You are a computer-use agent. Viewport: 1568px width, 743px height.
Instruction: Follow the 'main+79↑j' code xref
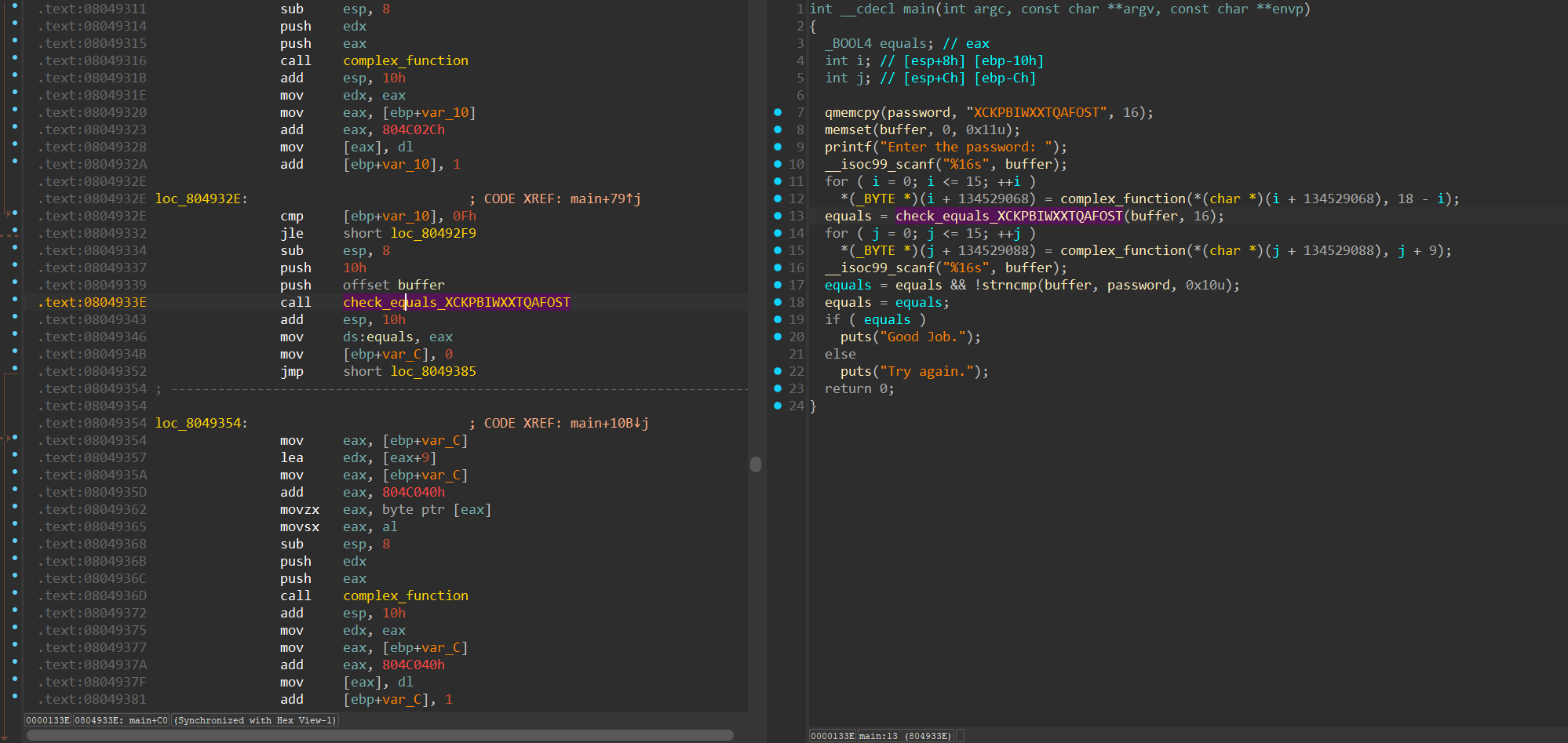point(606,198)
